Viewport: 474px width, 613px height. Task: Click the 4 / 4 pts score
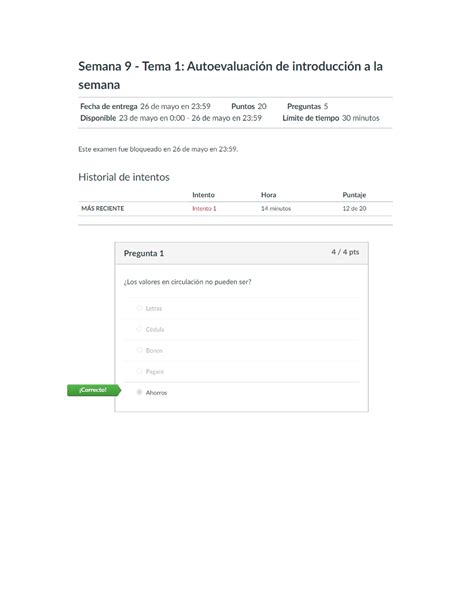coord(345,252)
